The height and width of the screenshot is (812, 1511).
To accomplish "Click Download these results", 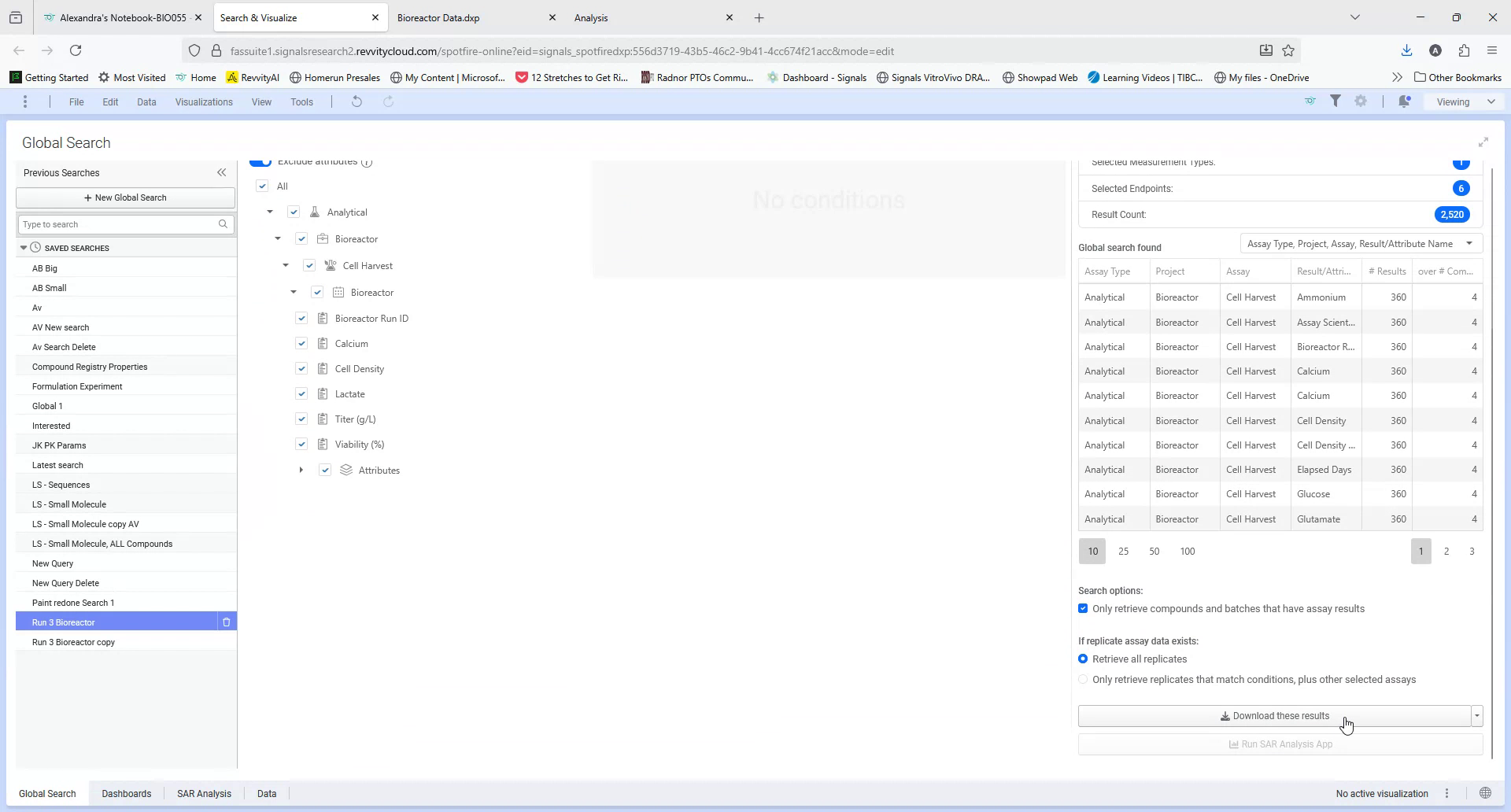I will [x=1275, y=715].
